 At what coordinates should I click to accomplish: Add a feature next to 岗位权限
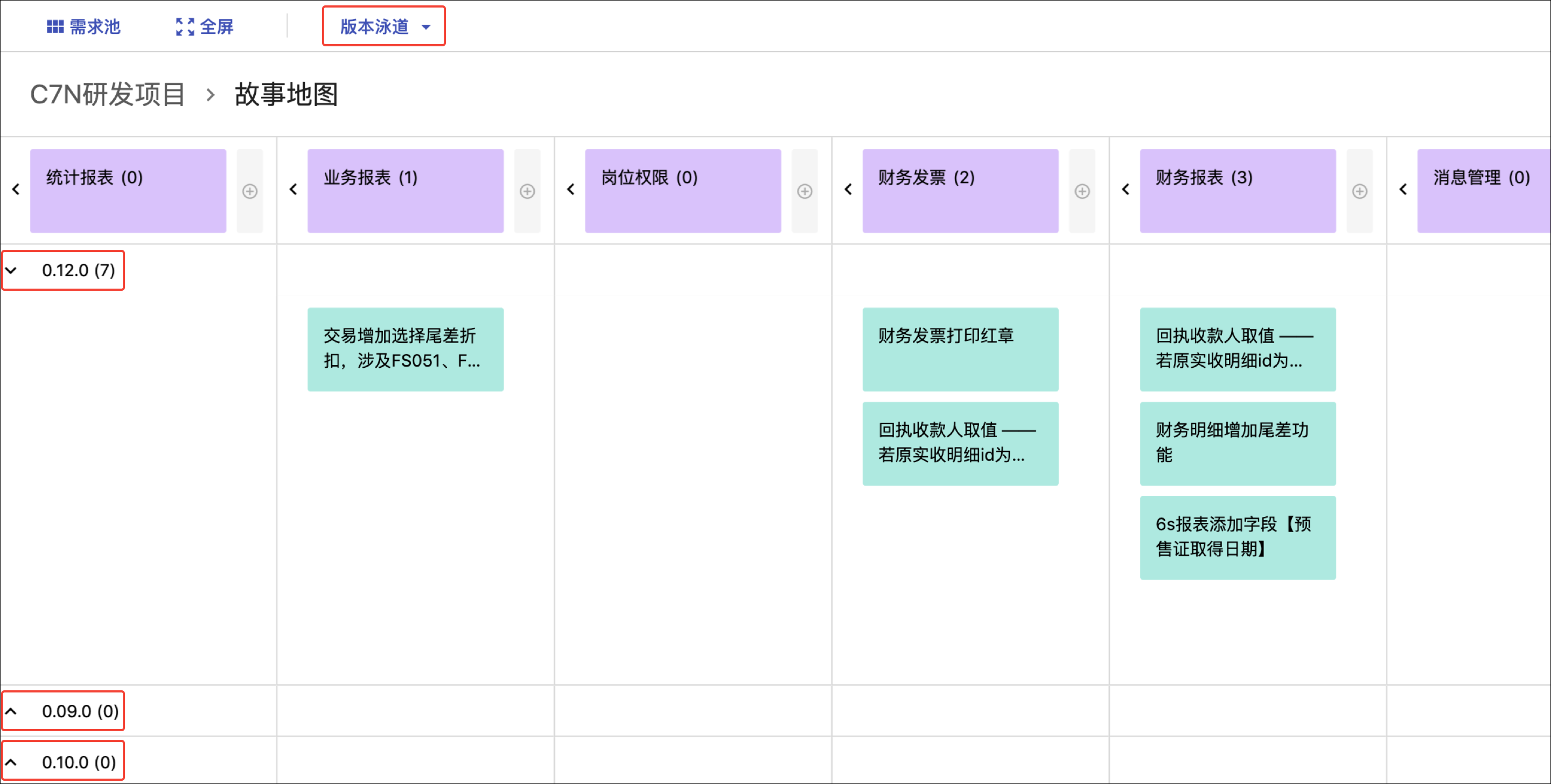point(805,191)
